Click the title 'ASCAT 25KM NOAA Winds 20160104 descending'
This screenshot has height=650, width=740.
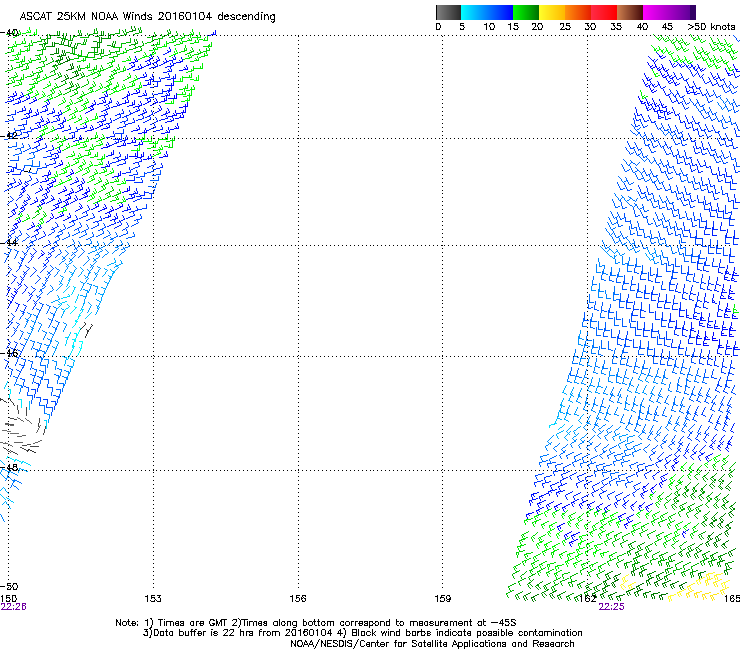[x=147, y=17]
